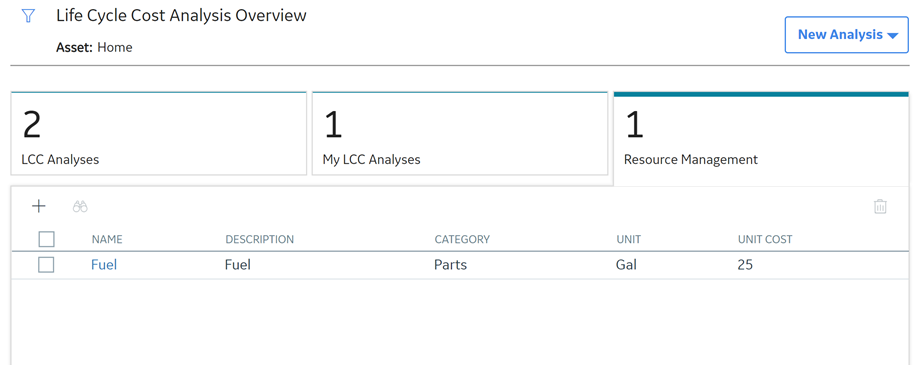Select the Resource Management tab
Screen dimensions: 924x365
point(761,139)
